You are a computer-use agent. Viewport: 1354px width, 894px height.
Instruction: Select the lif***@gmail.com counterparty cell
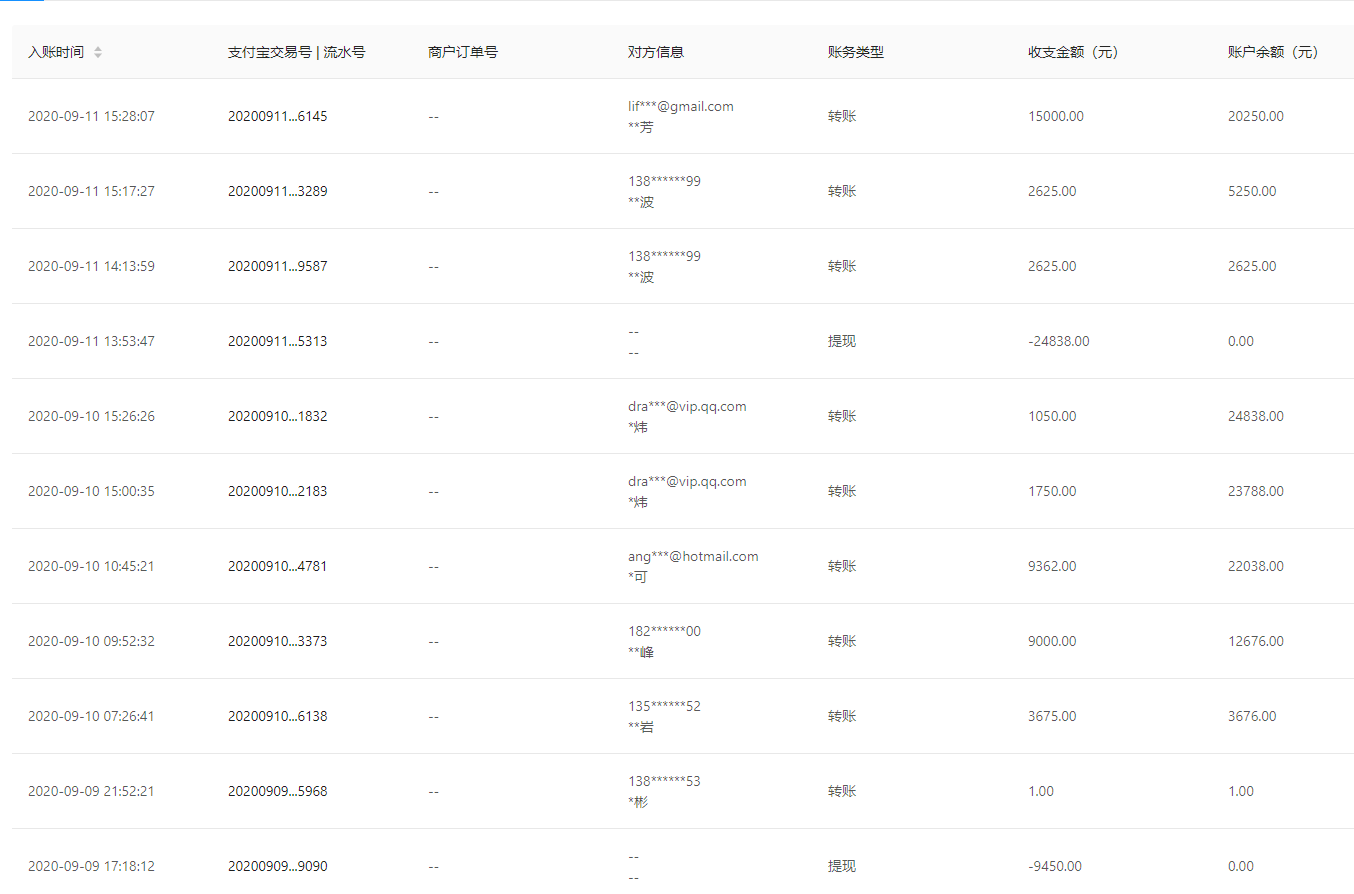coord(680,106)
